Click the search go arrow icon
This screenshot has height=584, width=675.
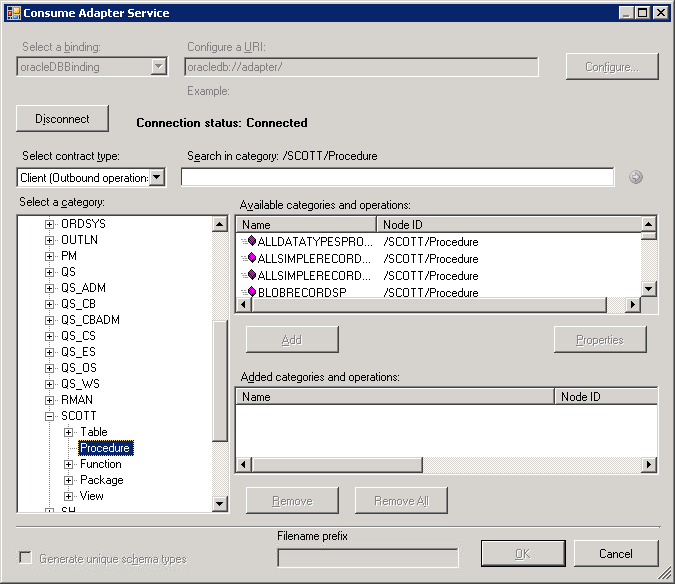[x=635, y=177]
